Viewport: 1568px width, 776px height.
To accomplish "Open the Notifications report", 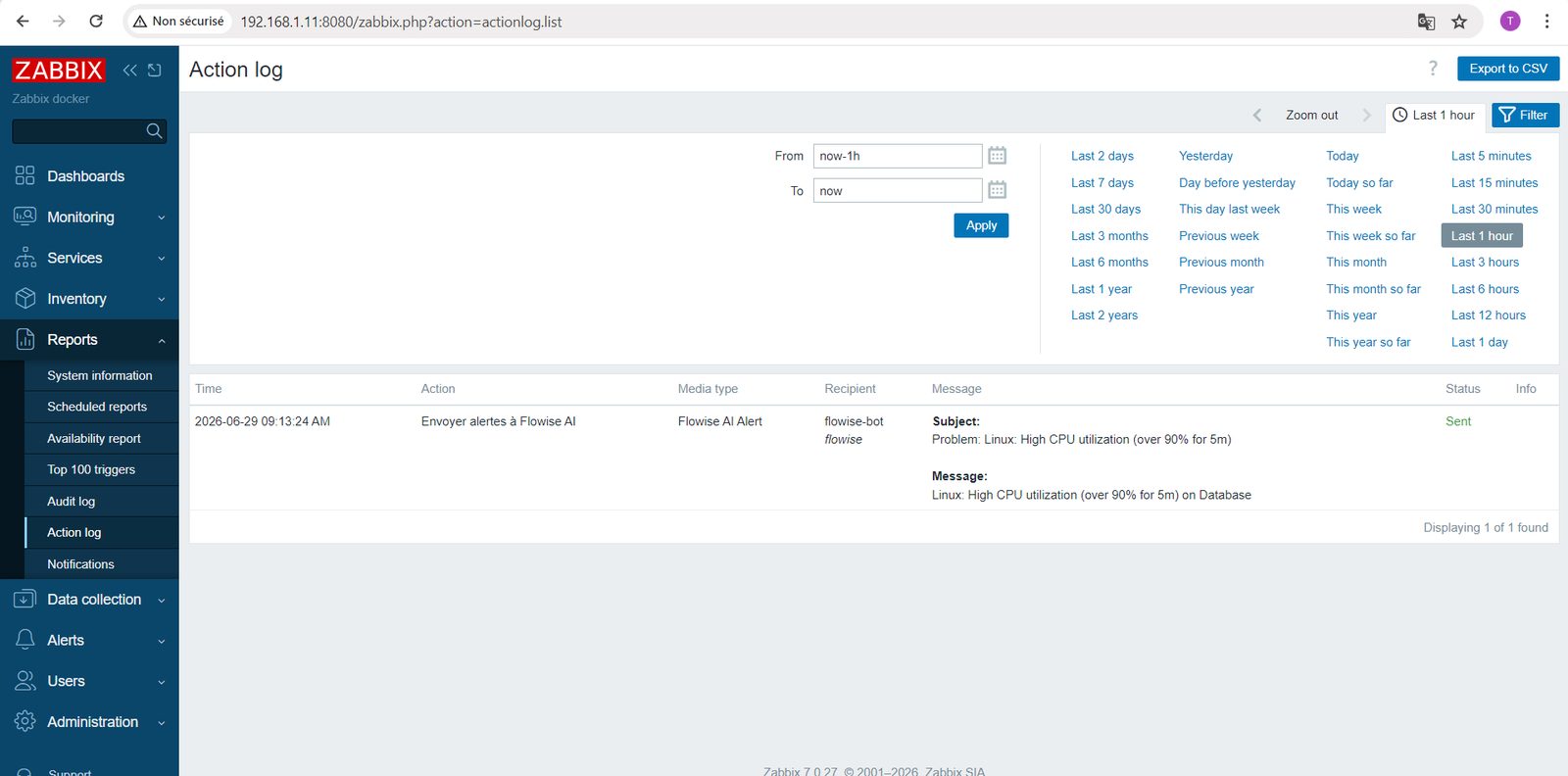I will [x=80, y=564].
